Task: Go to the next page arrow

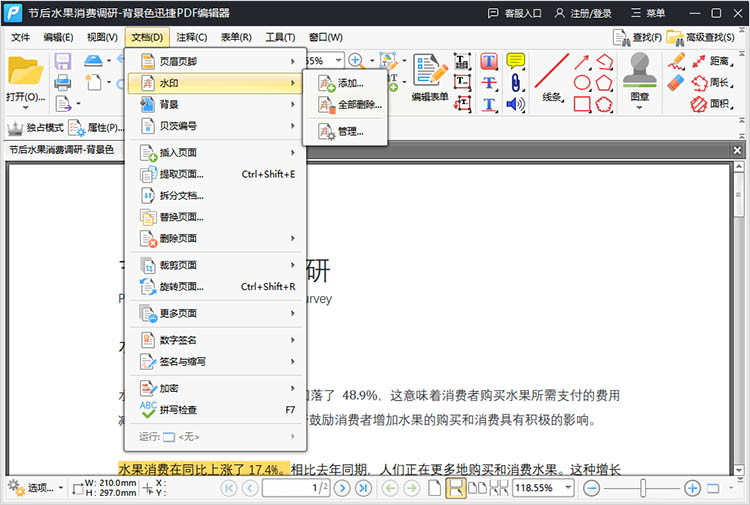Action: 342,488
